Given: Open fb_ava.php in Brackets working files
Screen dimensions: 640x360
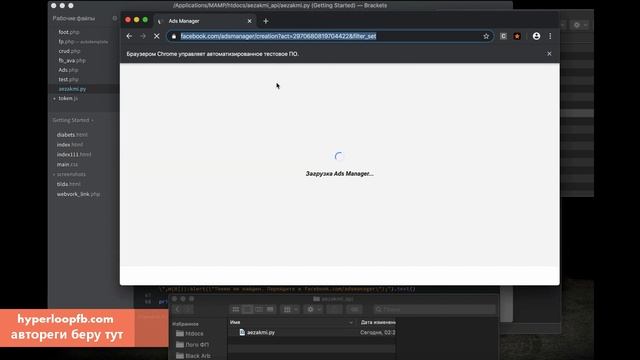Looking at the screenshot, I should (72, 60).
